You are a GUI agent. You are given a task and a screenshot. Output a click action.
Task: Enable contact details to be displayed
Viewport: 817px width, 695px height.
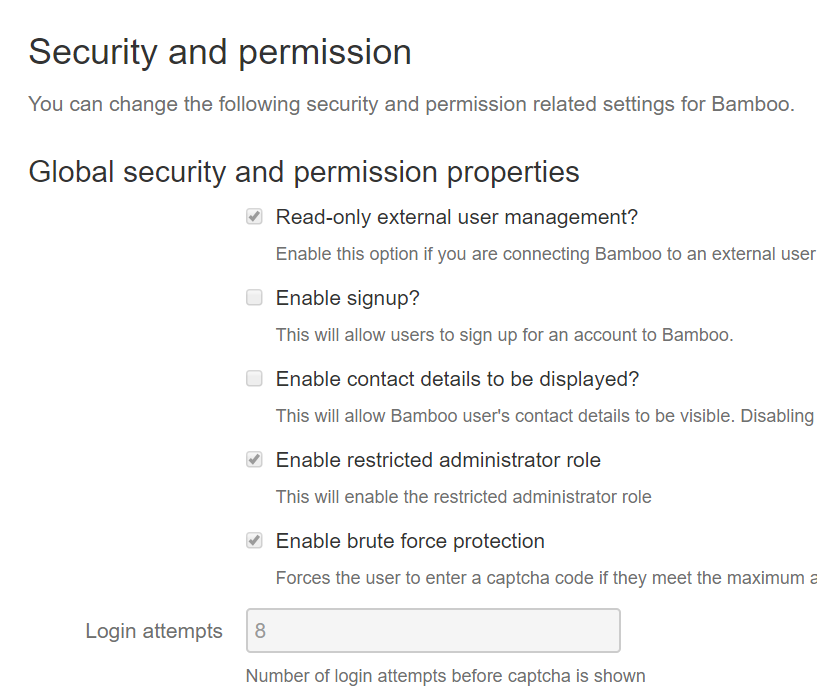point(254,378)
